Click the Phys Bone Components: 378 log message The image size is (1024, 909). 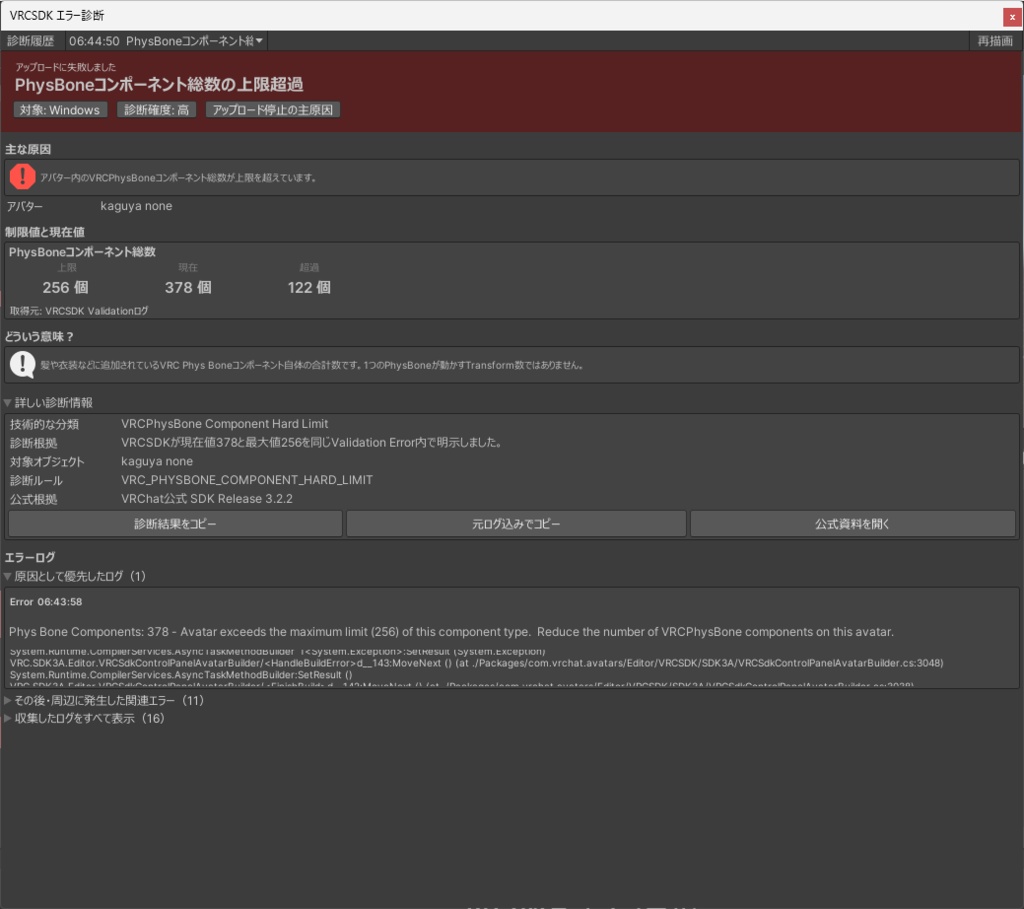451,632
